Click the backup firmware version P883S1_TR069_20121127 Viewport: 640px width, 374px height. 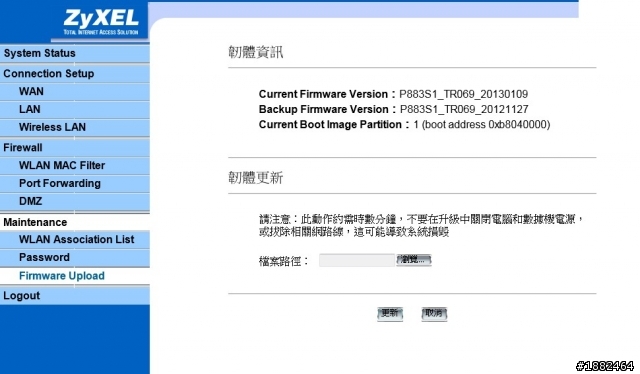pos(464,109)
